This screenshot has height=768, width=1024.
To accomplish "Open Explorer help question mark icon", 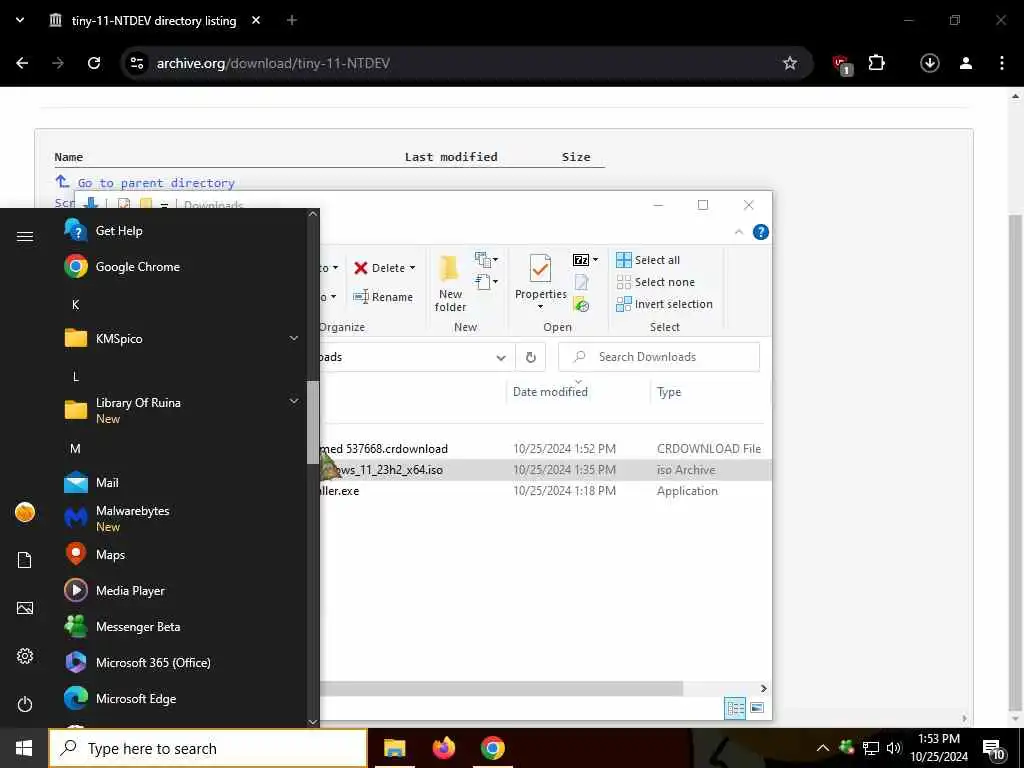I will (x=761, y=232).
